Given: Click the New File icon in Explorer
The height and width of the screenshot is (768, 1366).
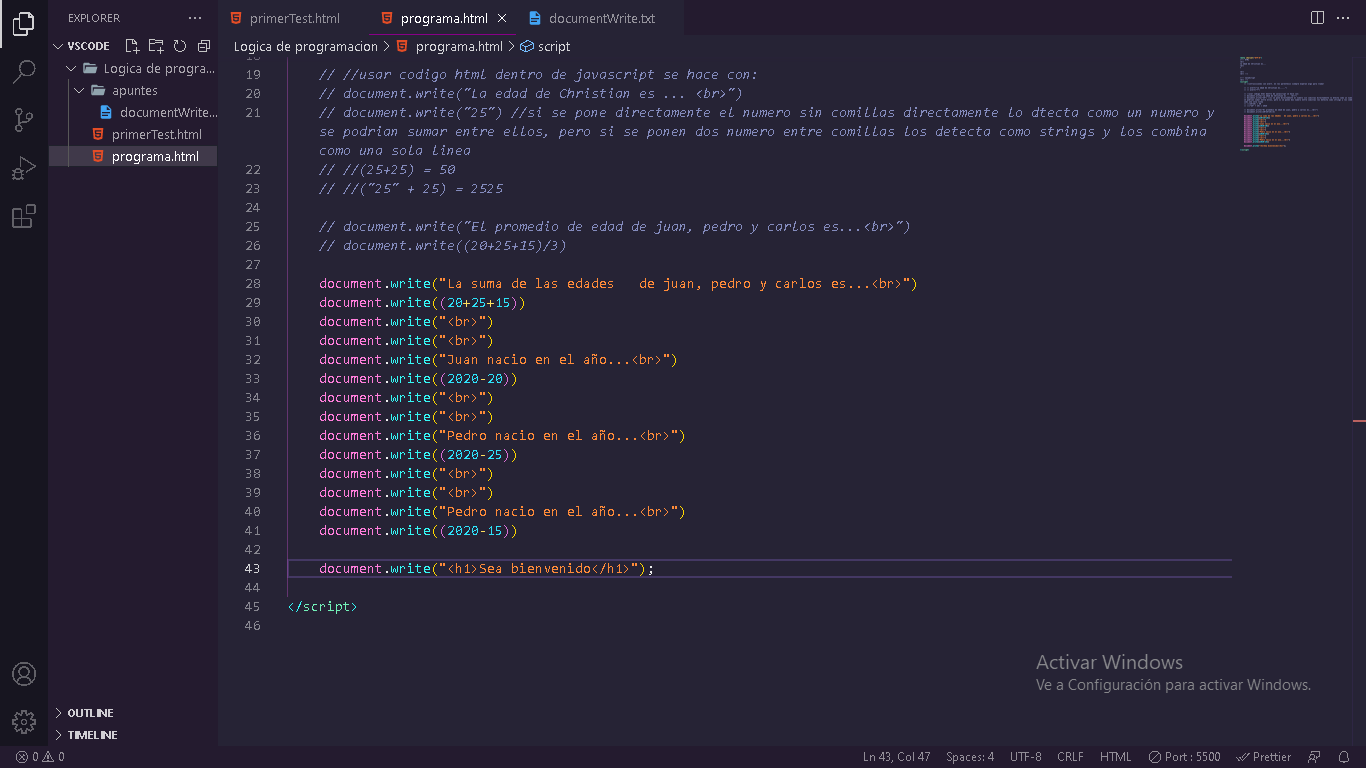Looking at the screenshot, I should 132,46.
